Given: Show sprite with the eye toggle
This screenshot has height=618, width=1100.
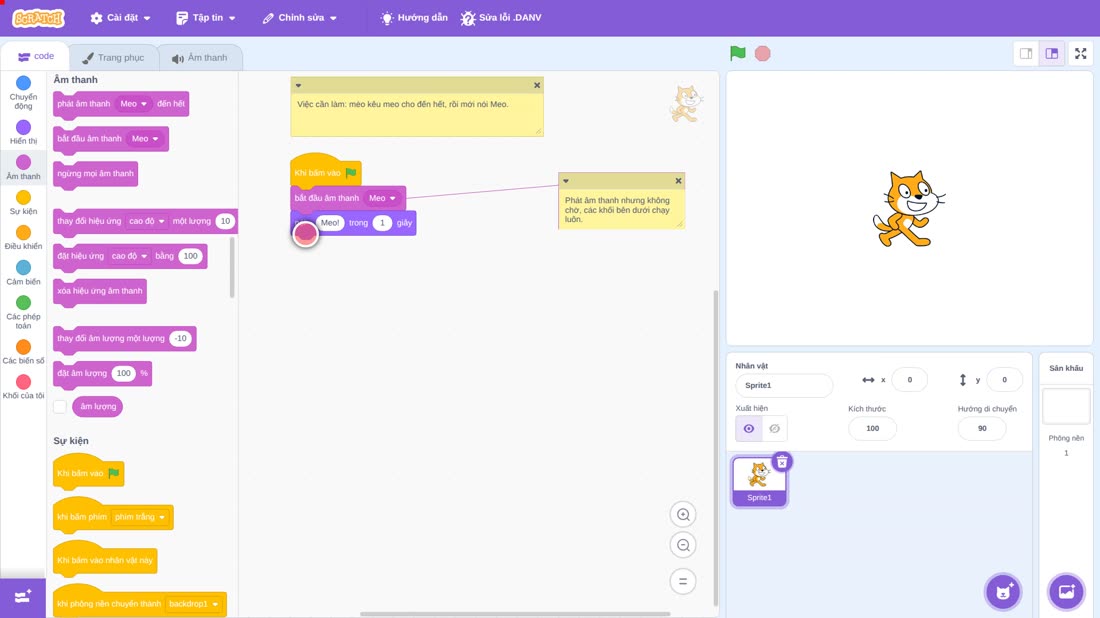Looking at the screenshot, I should point(749,429).
